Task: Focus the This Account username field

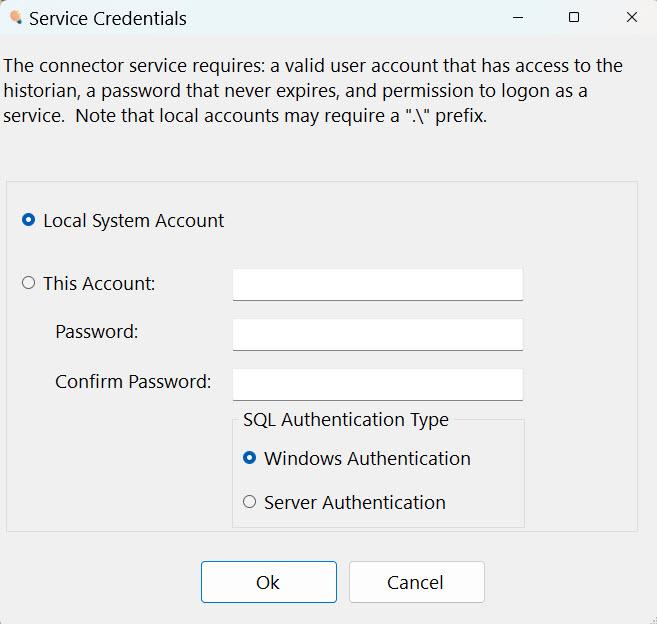Action: point(378,285)
